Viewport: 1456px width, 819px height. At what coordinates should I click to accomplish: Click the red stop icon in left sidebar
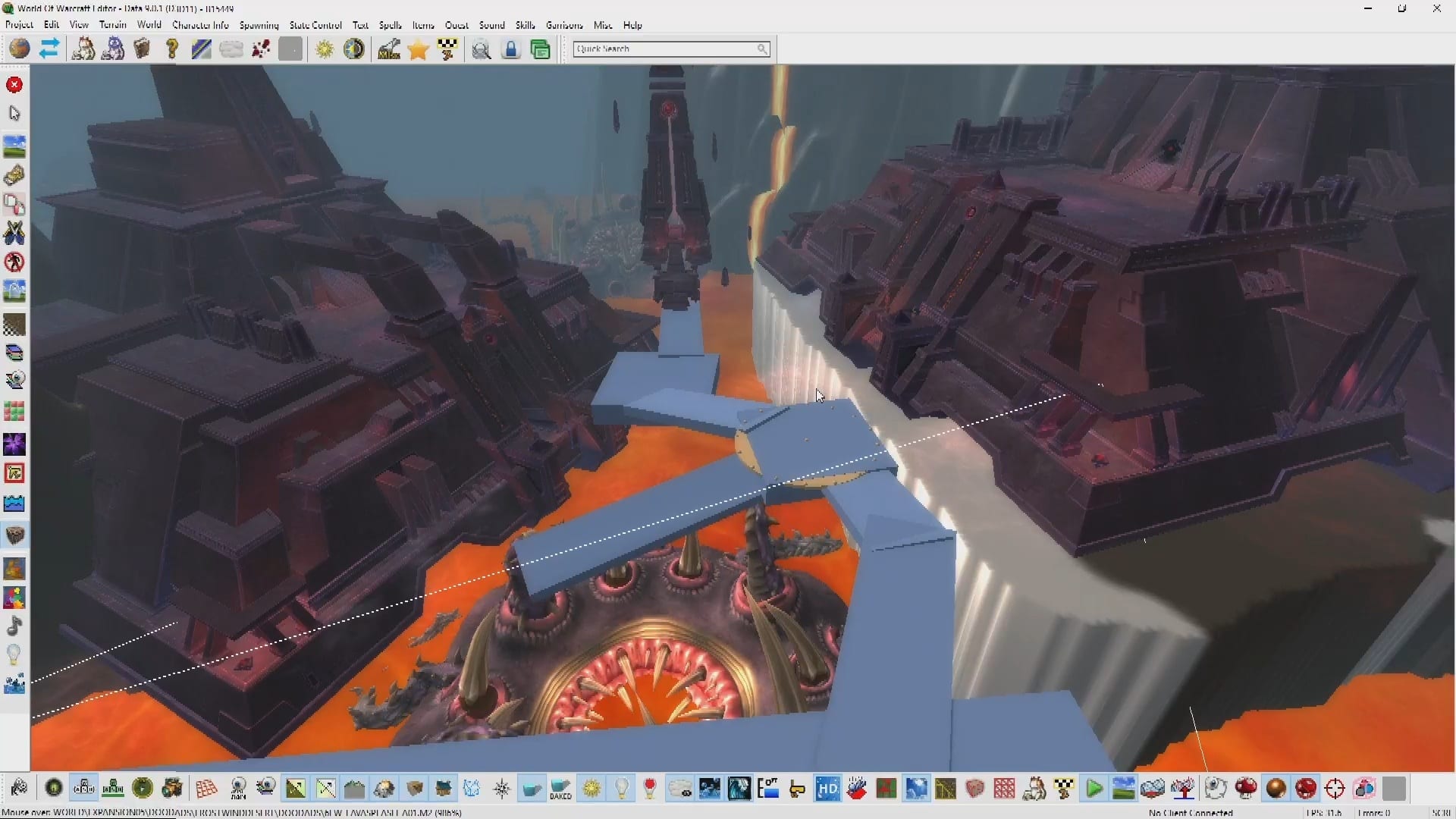(x=14, y=85)
